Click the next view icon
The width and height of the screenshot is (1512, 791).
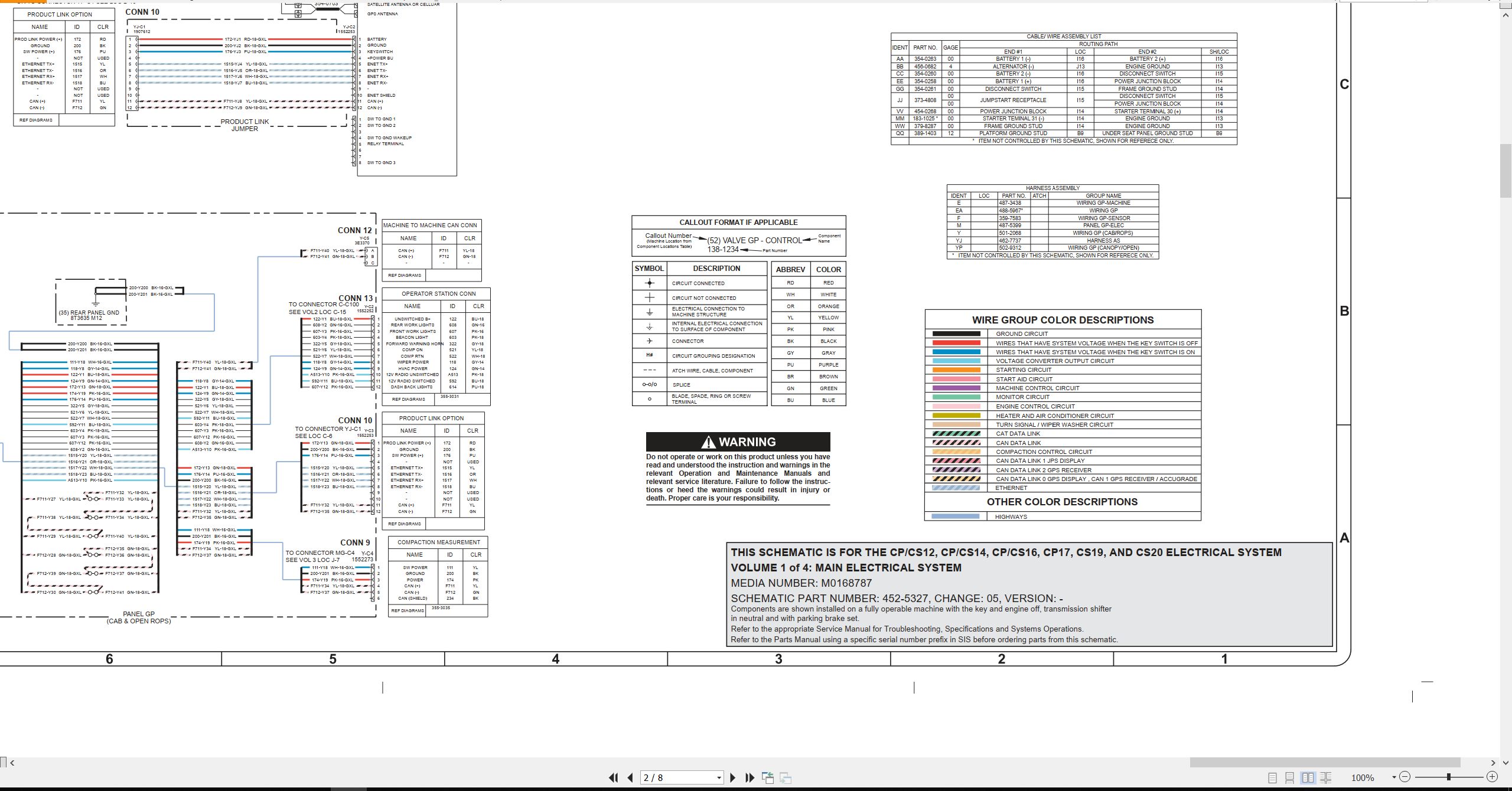[786, 778]
